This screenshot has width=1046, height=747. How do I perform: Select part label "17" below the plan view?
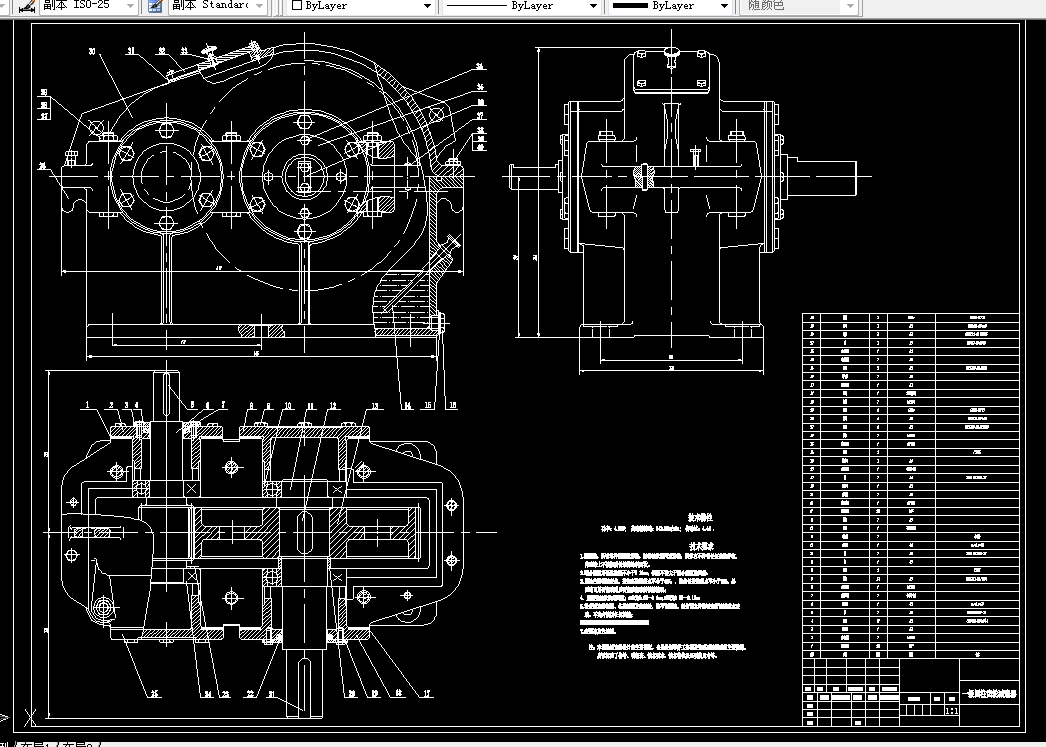(x=426, y=694)
